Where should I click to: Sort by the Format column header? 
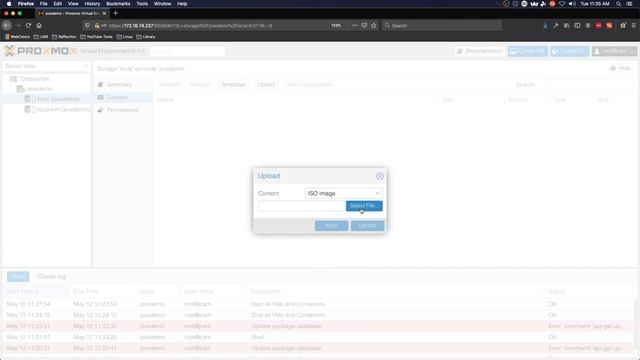pos(518,100)
